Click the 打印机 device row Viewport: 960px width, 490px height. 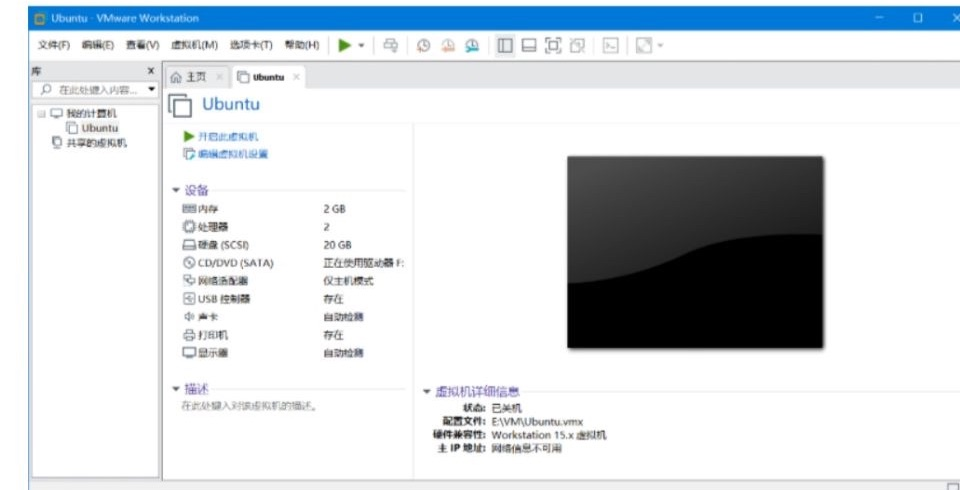[293, 335]
